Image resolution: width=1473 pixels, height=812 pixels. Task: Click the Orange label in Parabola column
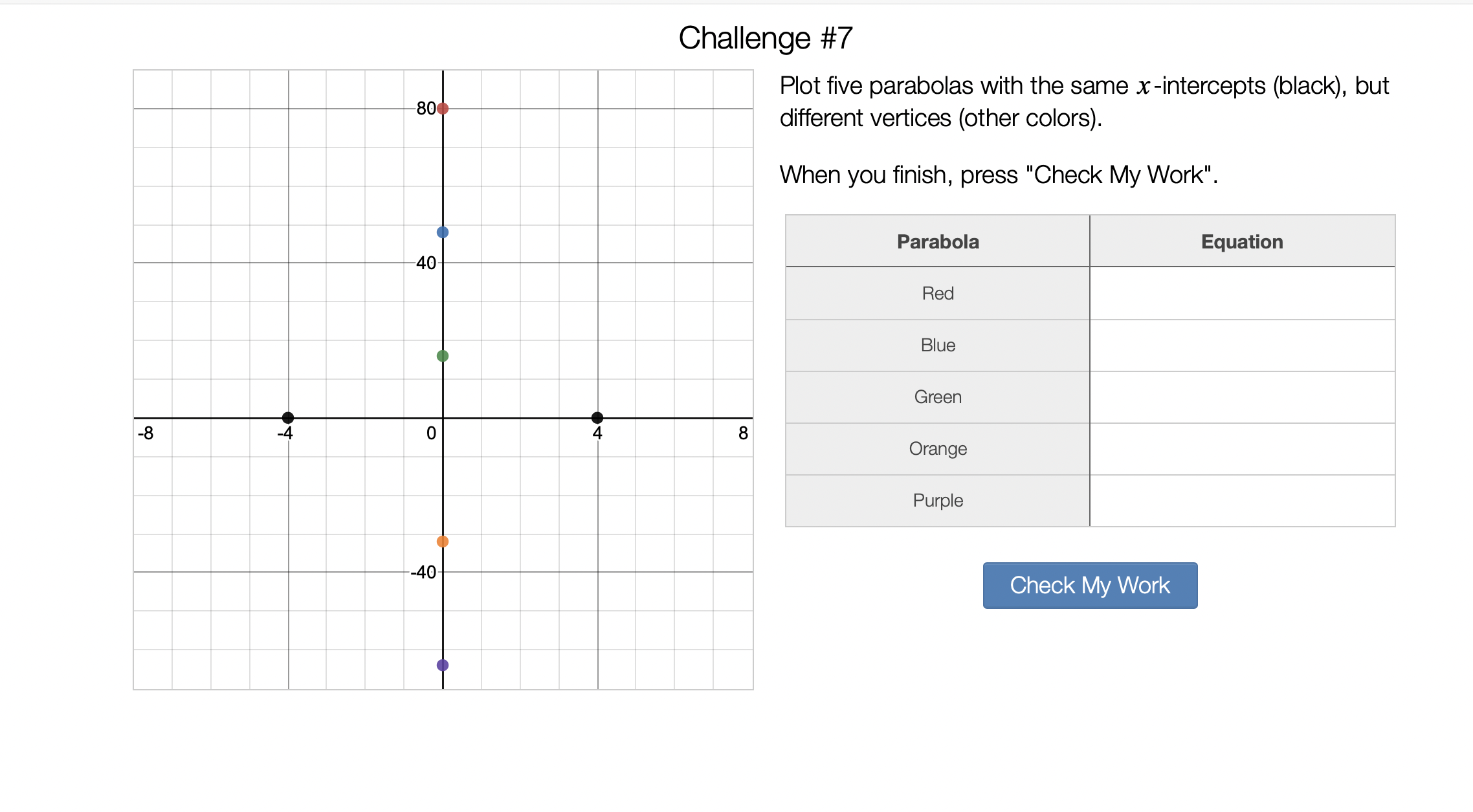(x=938, y=449)
